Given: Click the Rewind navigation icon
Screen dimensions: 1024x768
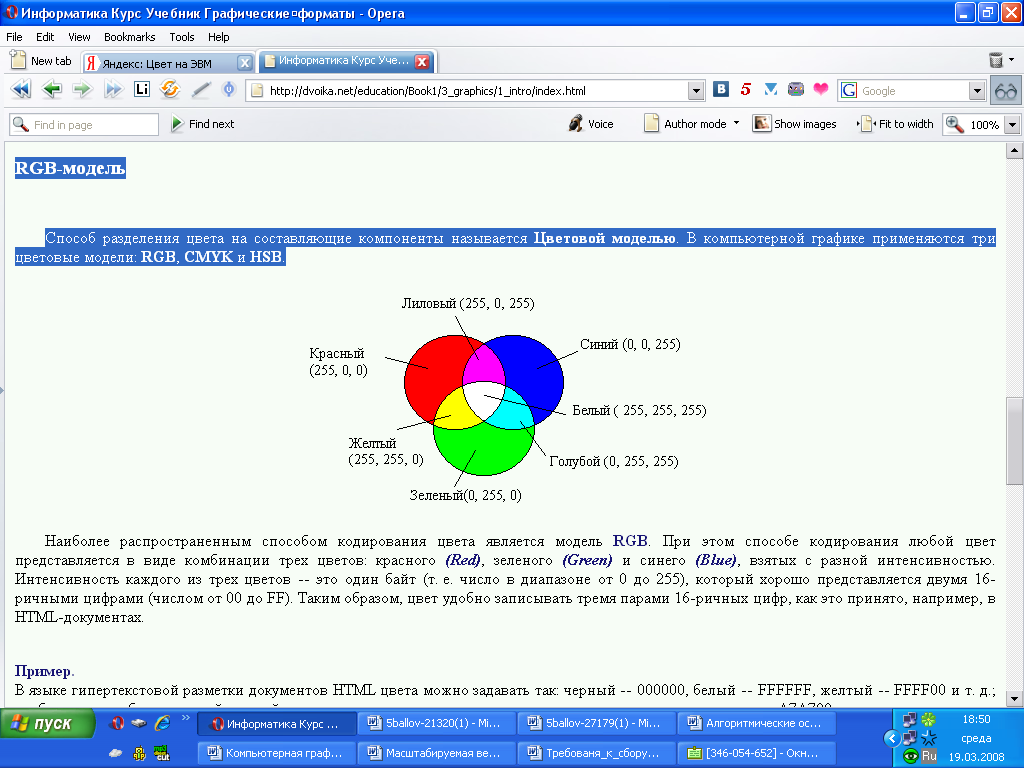Looking at the screenshot, I should [20, 89].
